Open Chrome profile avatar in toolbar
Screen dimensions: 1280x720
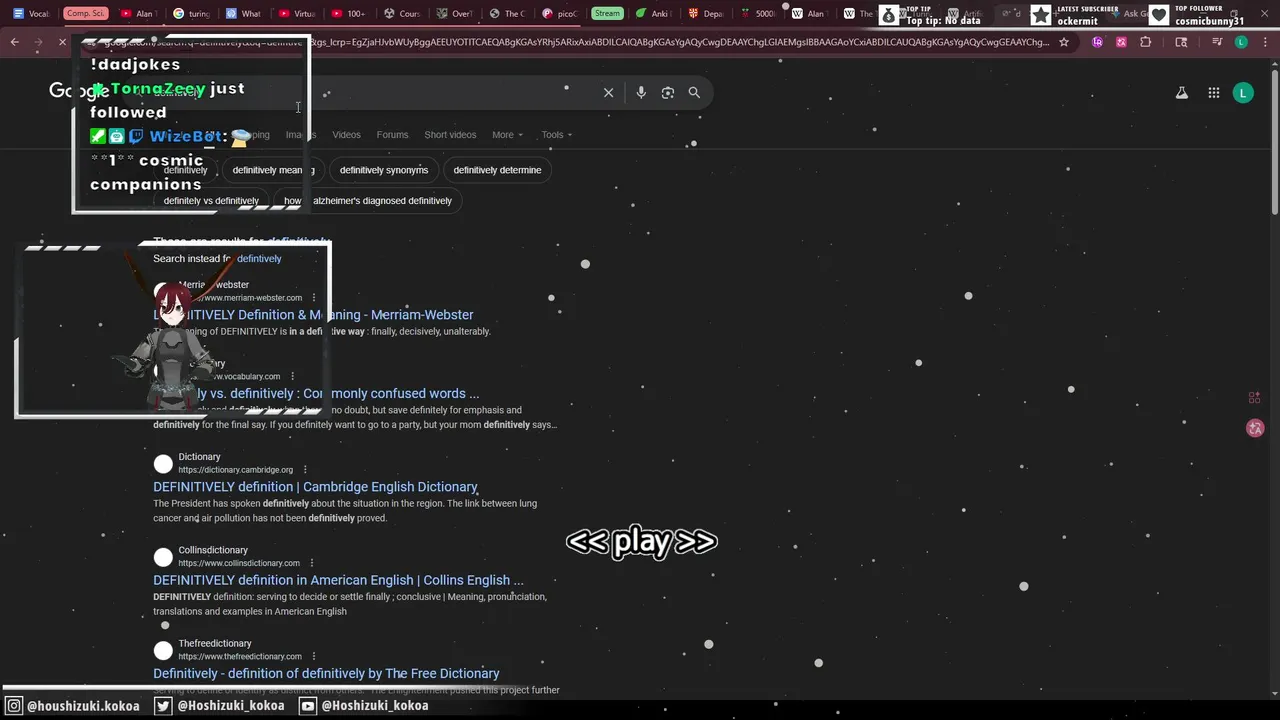pyautogui.click(x=1241, y=42)
